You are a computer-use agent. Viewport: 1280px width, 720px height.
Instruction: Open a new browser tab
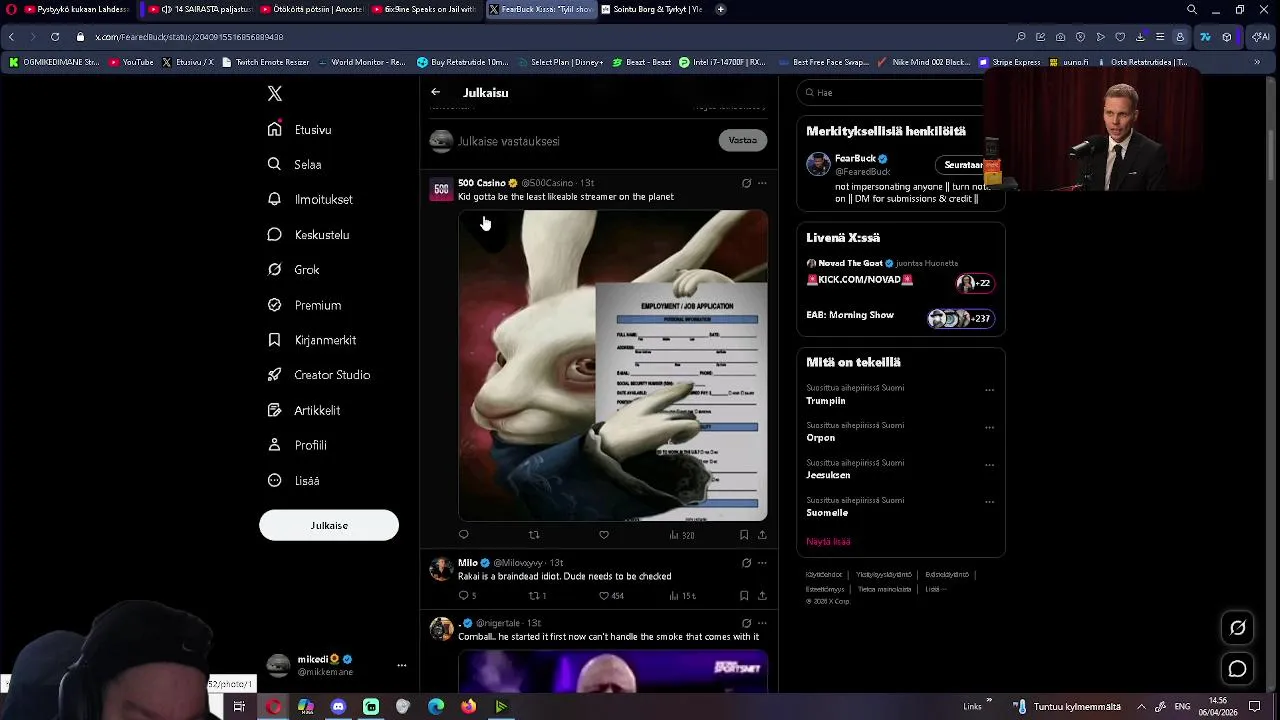click(x=721, y=9)
